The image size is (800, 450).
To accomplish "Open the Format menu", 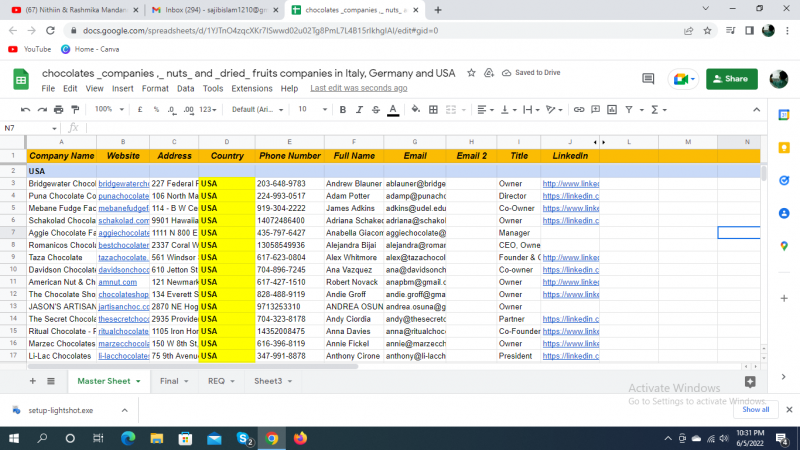I will tap(155, 88).
